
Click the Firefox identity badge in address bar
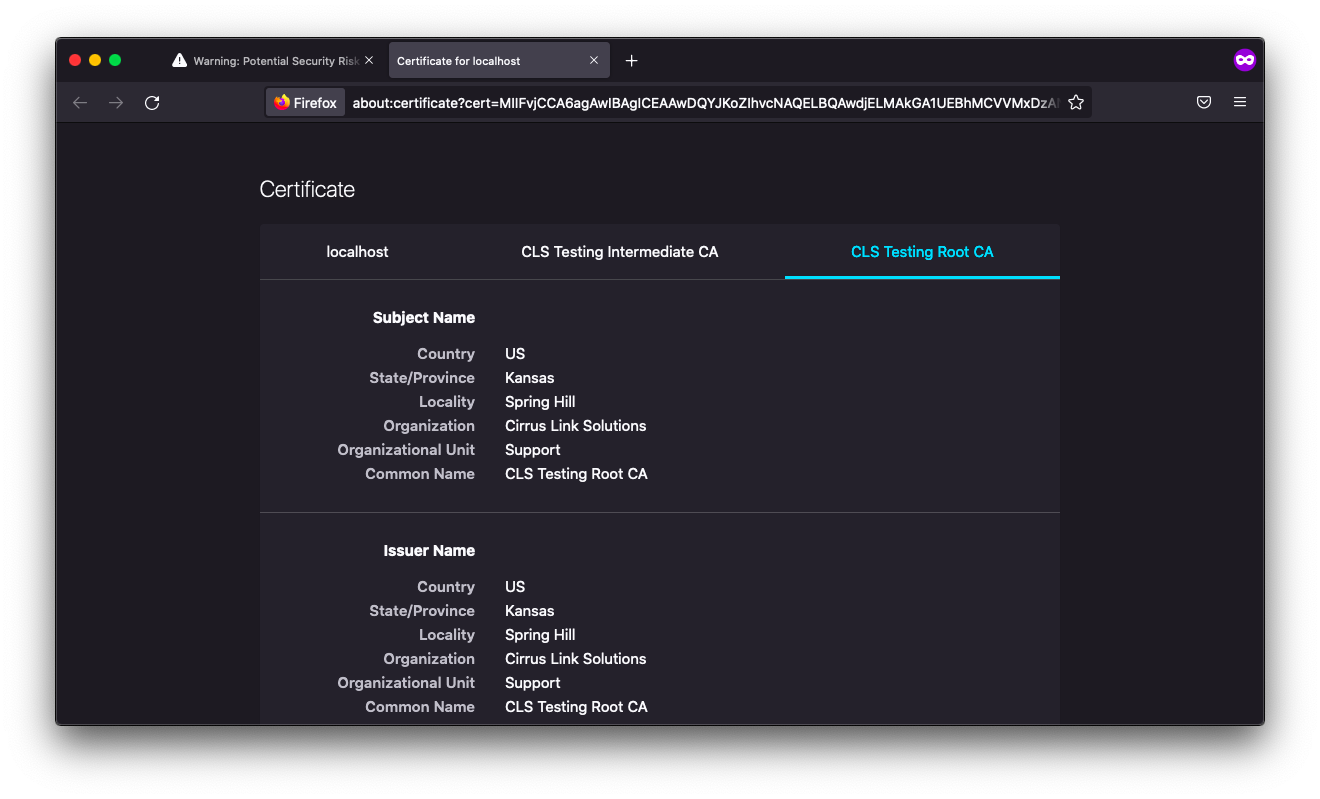tap(306, 103)
